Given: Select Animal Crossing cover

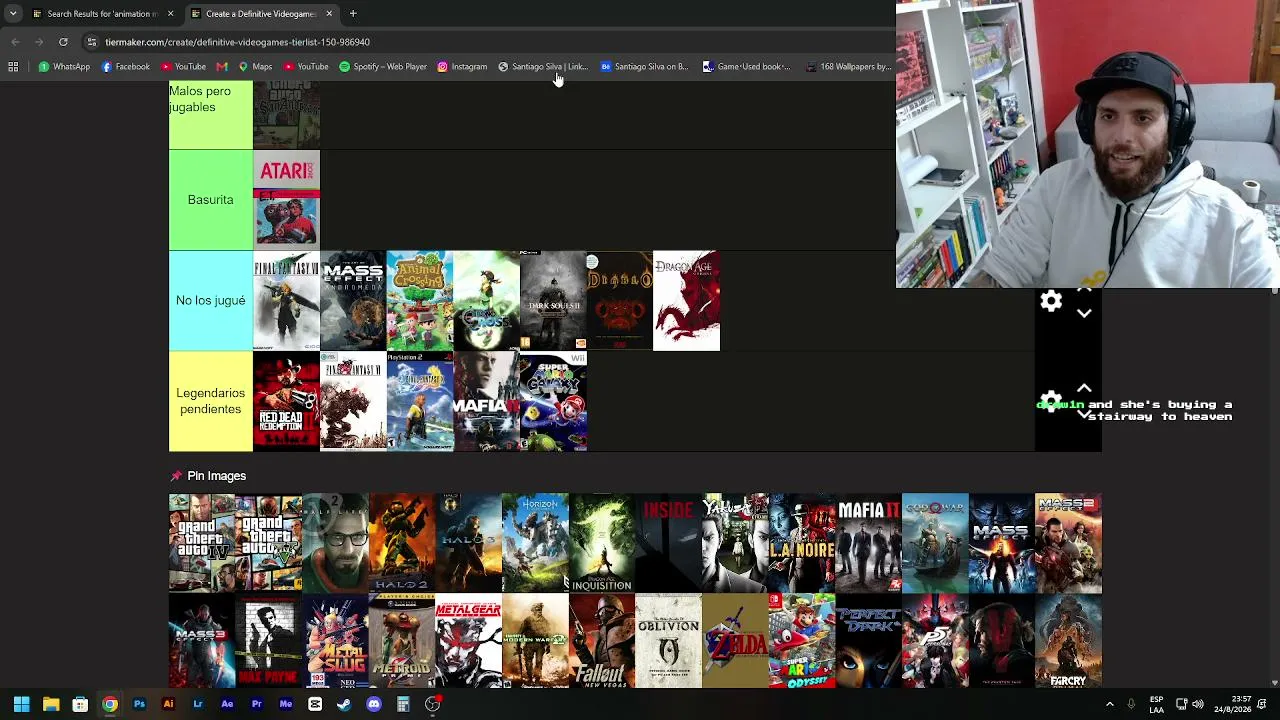Looking at the screenshot, I should coord(420,301).
